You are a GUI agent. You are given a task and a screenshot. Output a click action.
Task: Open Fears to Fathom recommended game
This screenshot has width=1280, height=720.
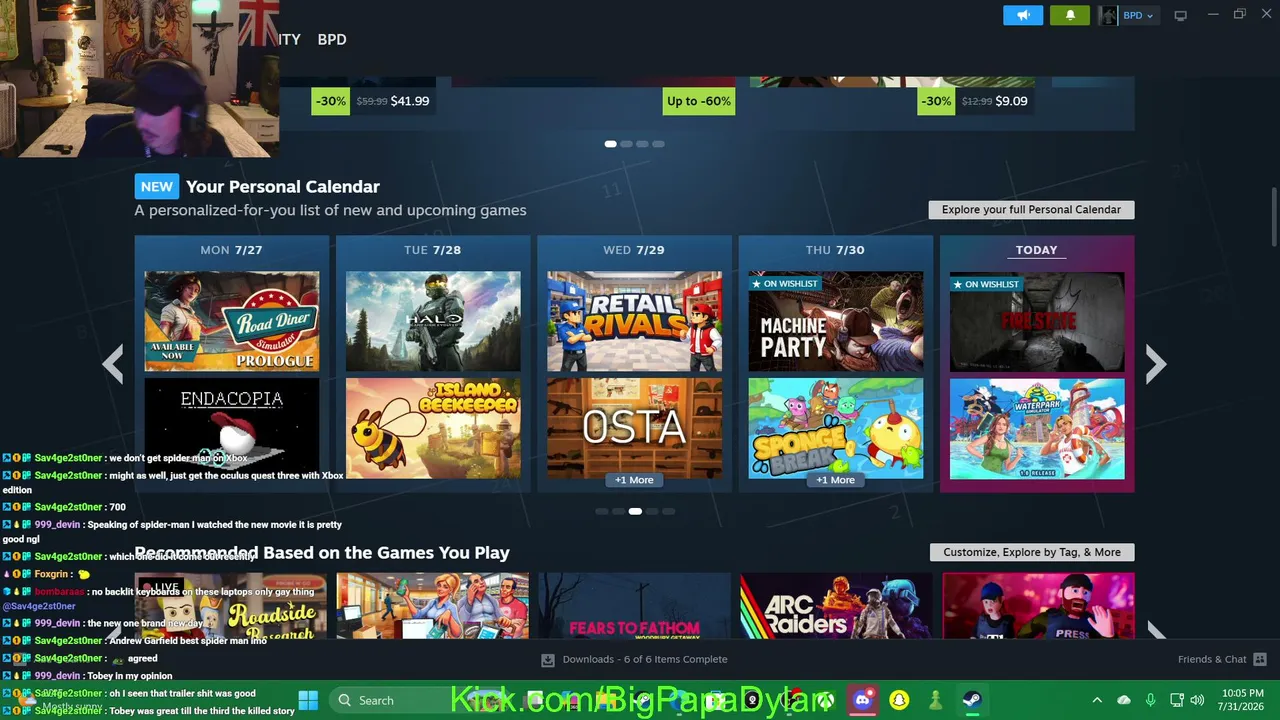(634, 606)
